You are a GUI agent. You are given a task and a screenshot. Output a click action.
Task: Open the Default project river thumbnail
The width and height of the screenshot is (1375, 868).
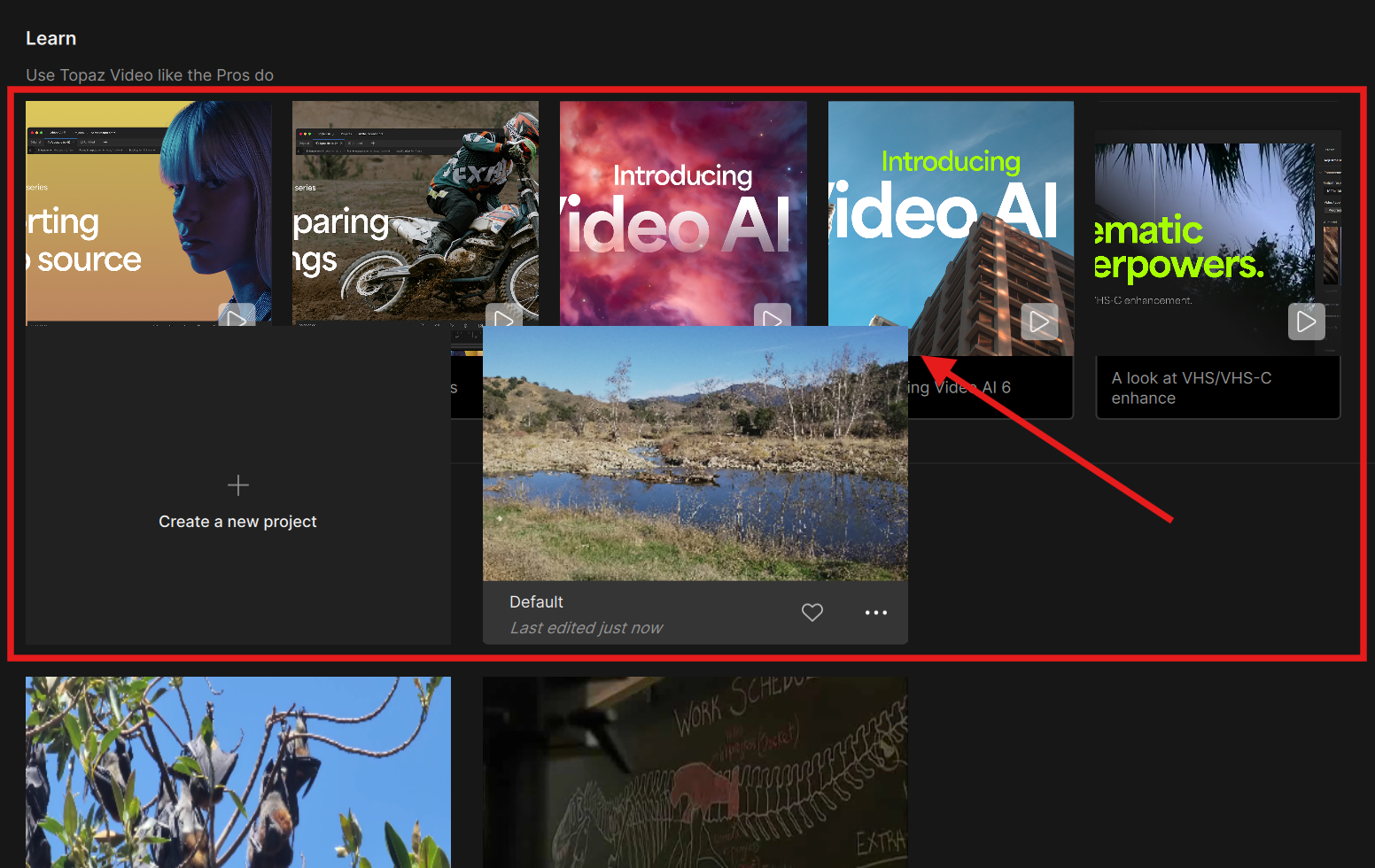(x=695, y=453)
